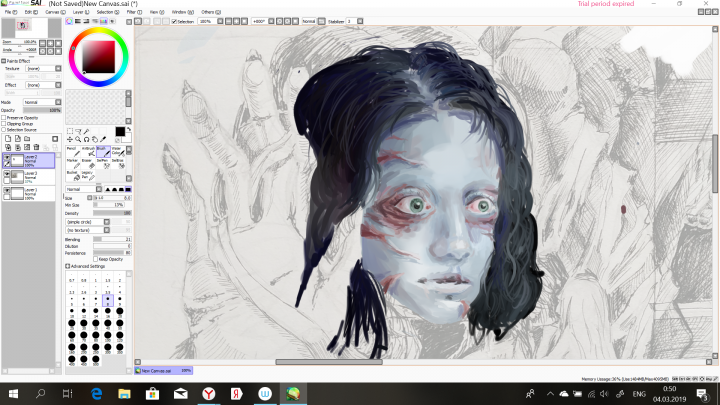Open Microsoft Edge from the taskbar

point(98,393)
